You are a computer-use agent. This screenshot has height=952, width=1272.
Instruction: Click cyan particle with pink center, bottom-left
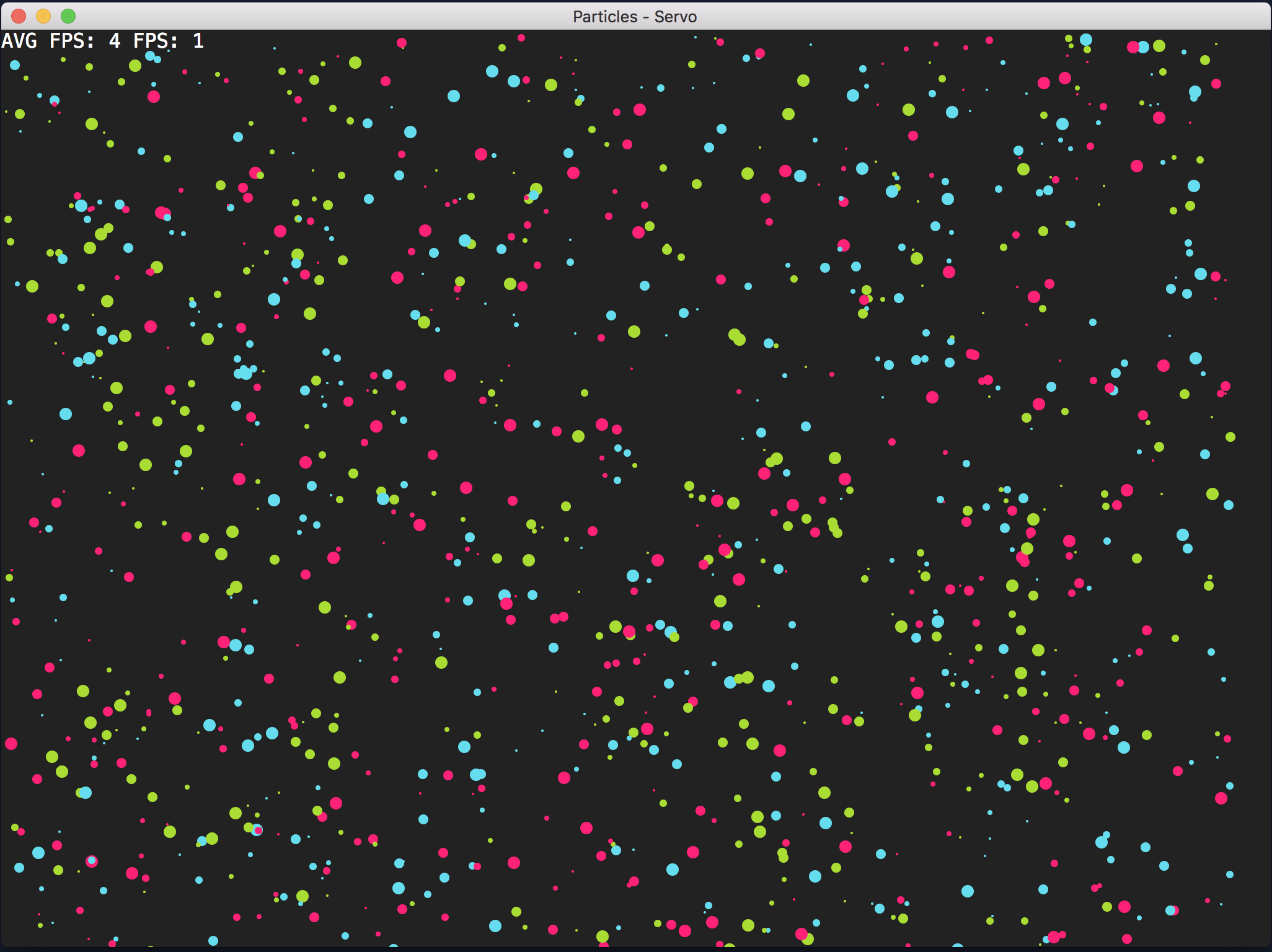point(257,830)
